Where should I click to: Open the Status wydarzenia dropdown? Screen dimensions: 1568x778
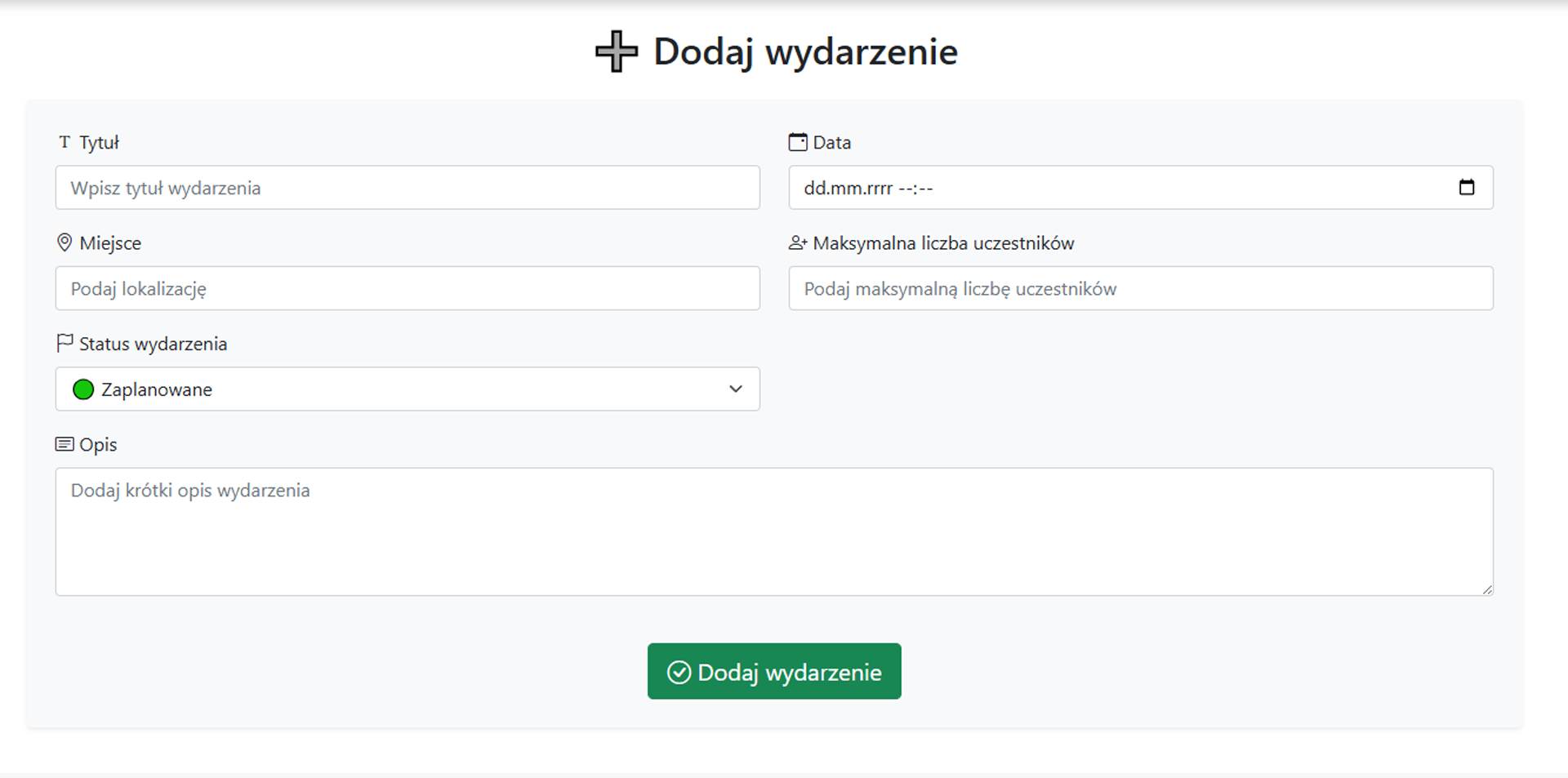pyautogui.click(x=408, y=389)
